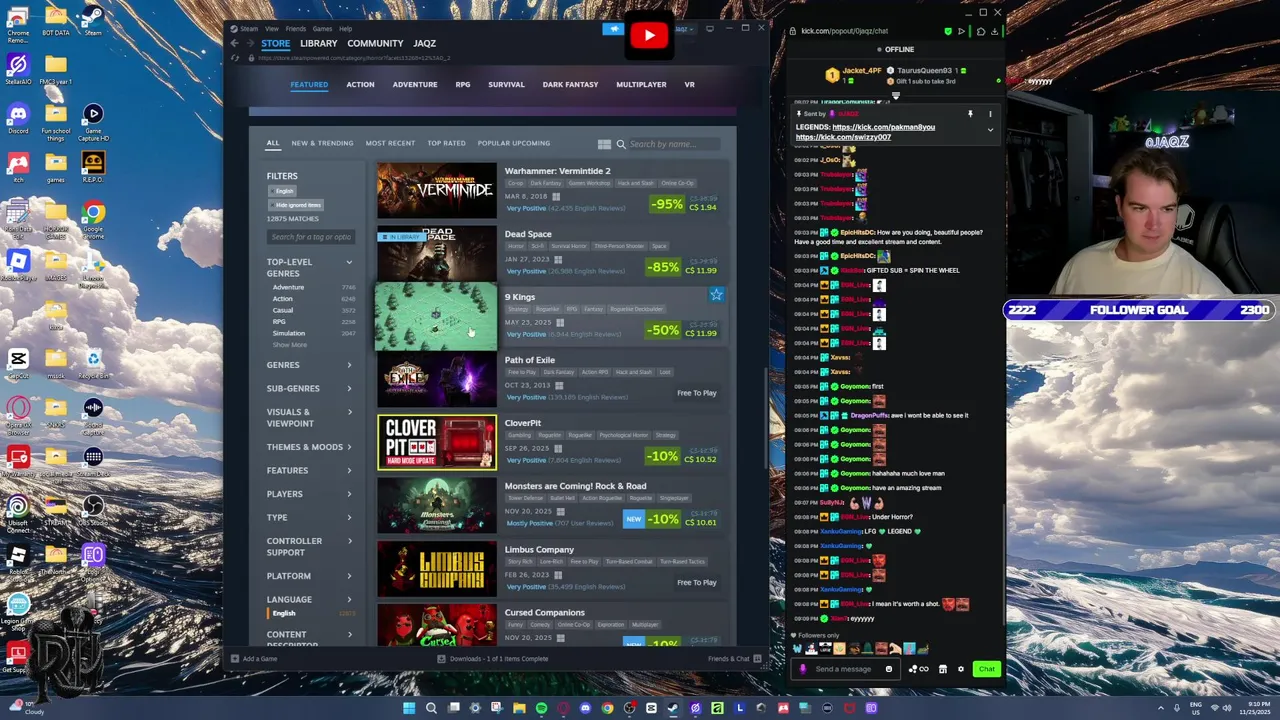Click the downloads icon in Kick browser window
The width and height of the screenshot is (1280, 720).
[x=994, y=31]
